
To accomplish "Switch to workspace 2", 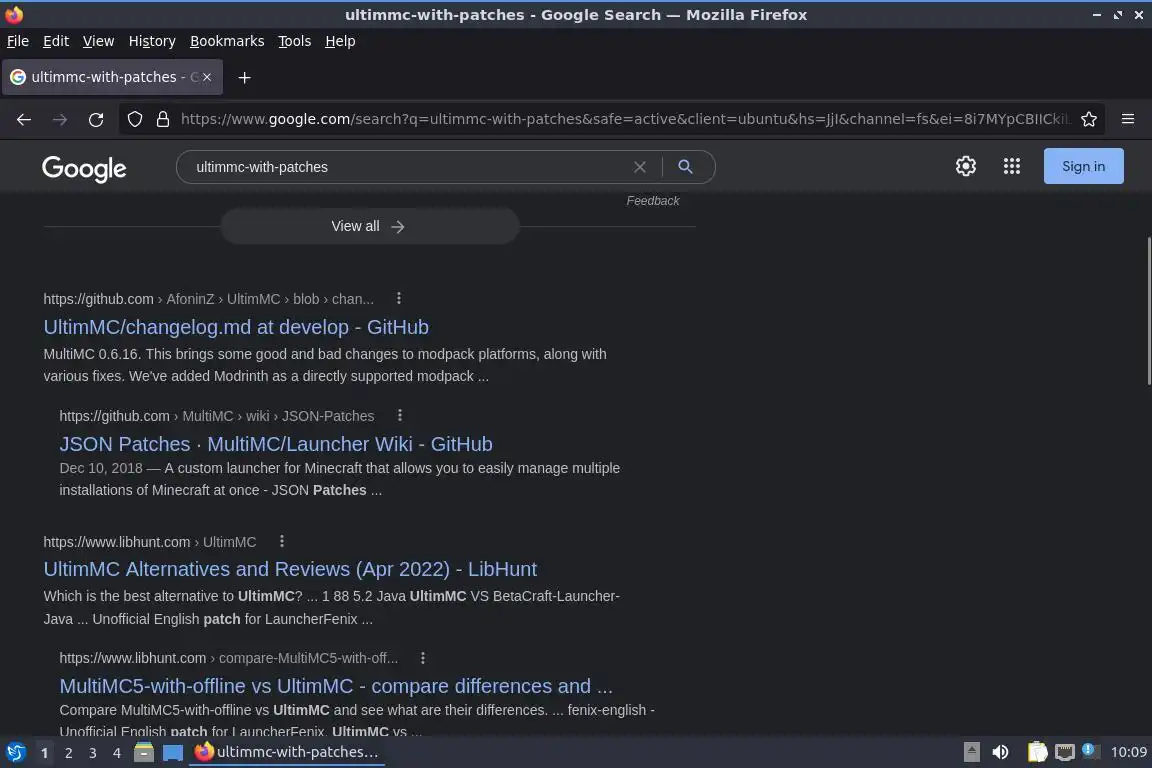I will tap(68, 753).
